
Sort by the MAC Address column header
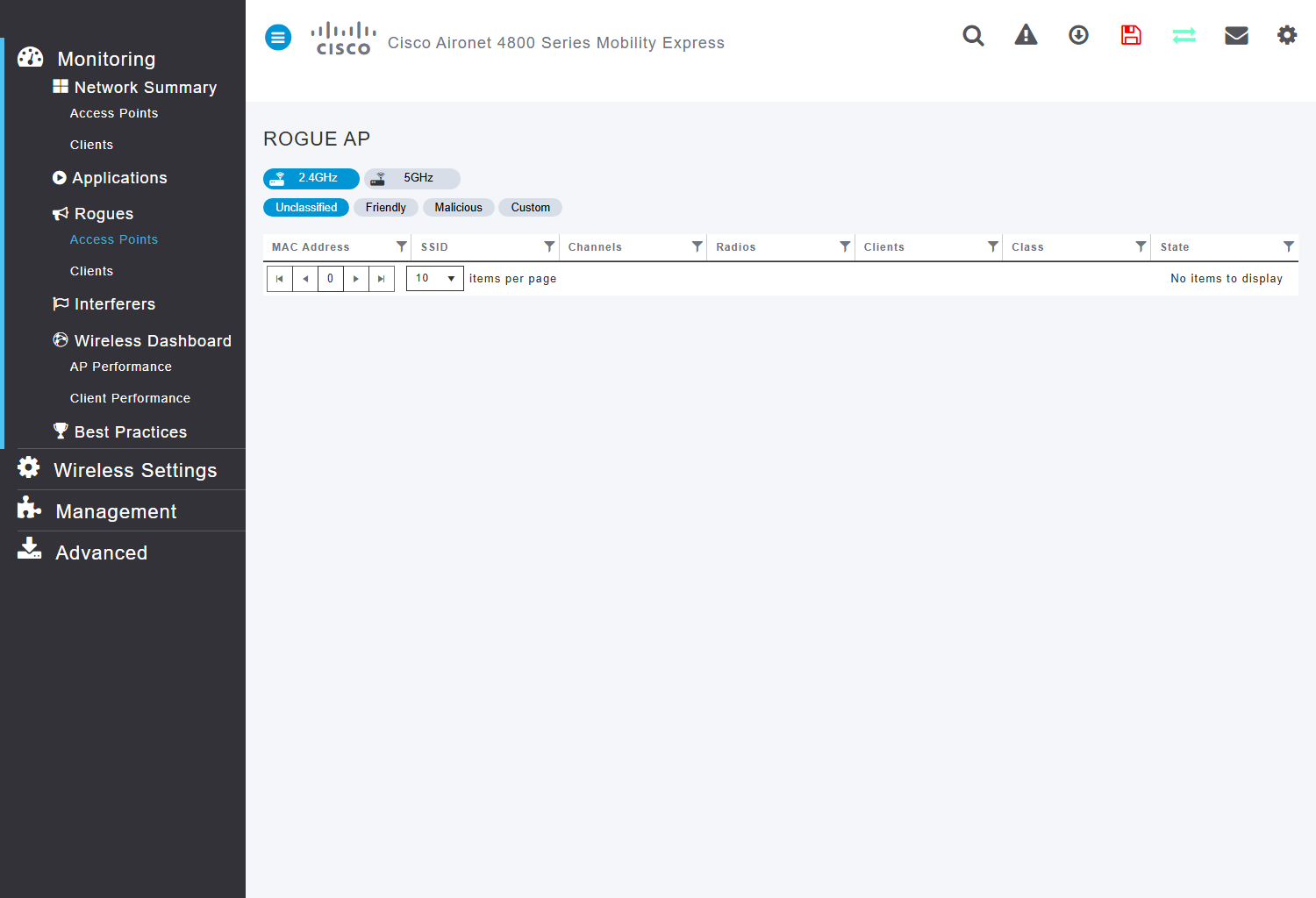click(311, 247)
